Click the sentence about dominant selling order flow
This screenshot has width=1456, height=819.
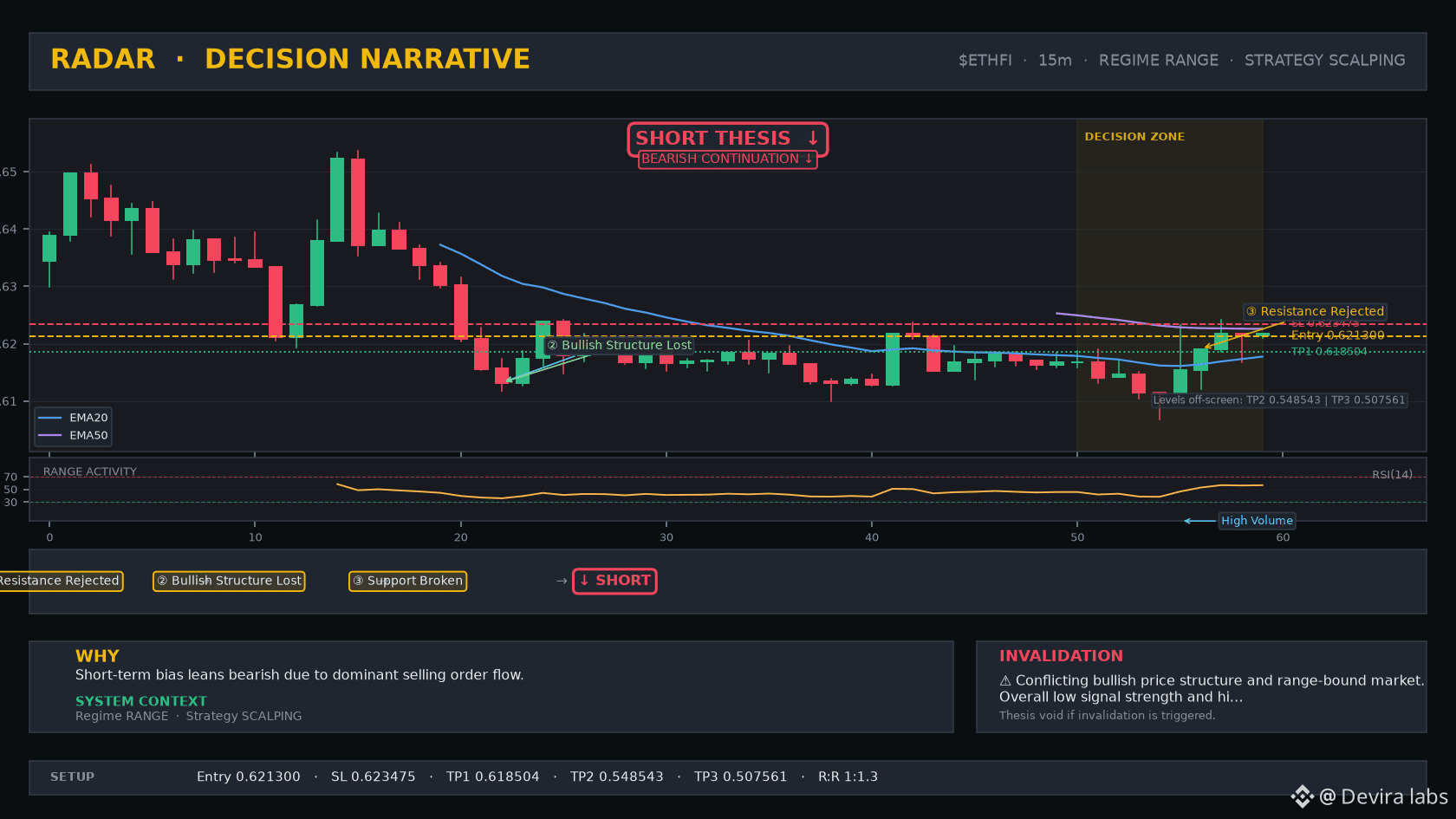point(299,675)
